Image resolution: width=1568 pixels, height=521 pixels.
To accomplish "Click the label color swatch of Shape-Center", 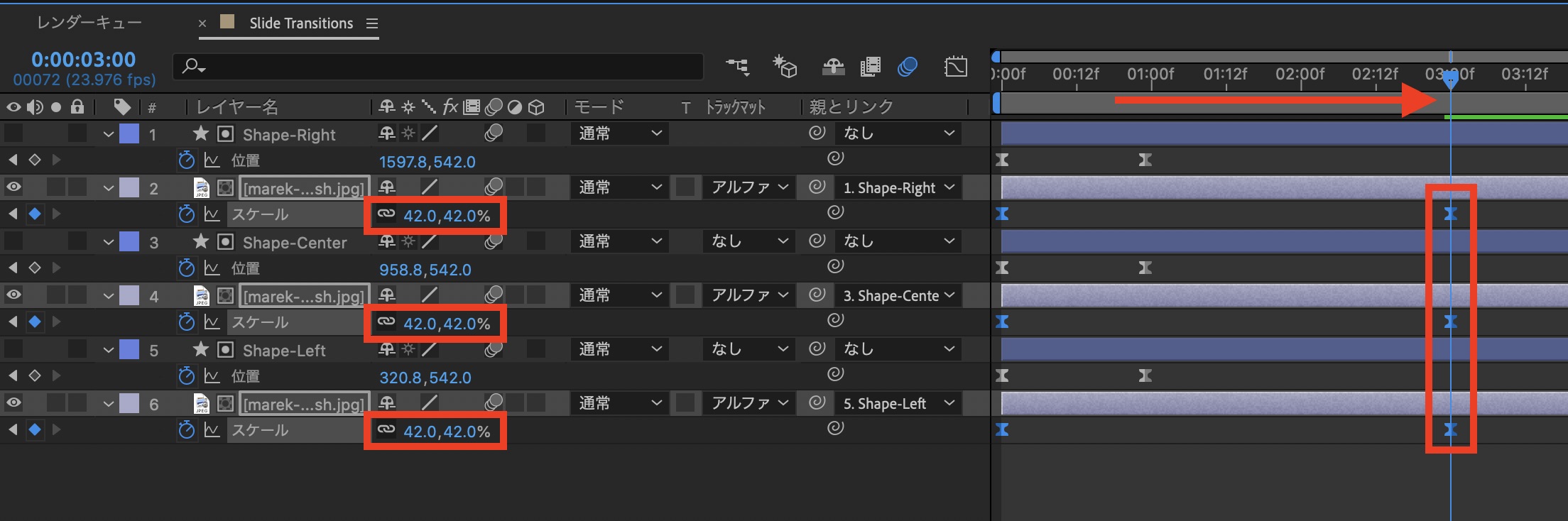I will click(x=129, y=242).
